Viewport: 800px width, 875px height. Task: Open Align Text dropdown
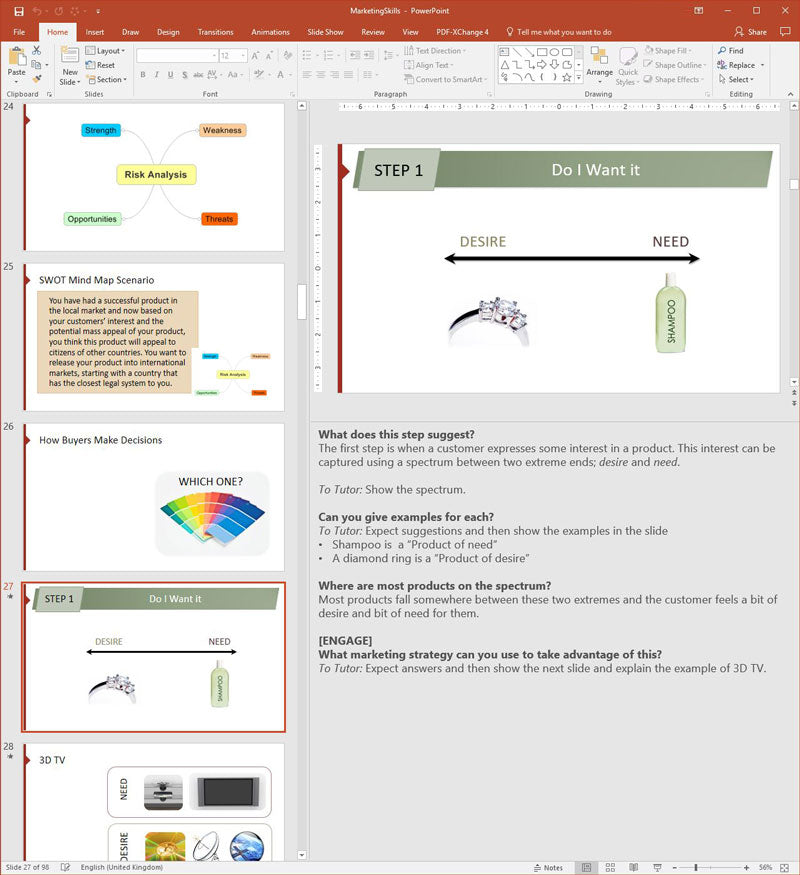(x=428, y=65)
